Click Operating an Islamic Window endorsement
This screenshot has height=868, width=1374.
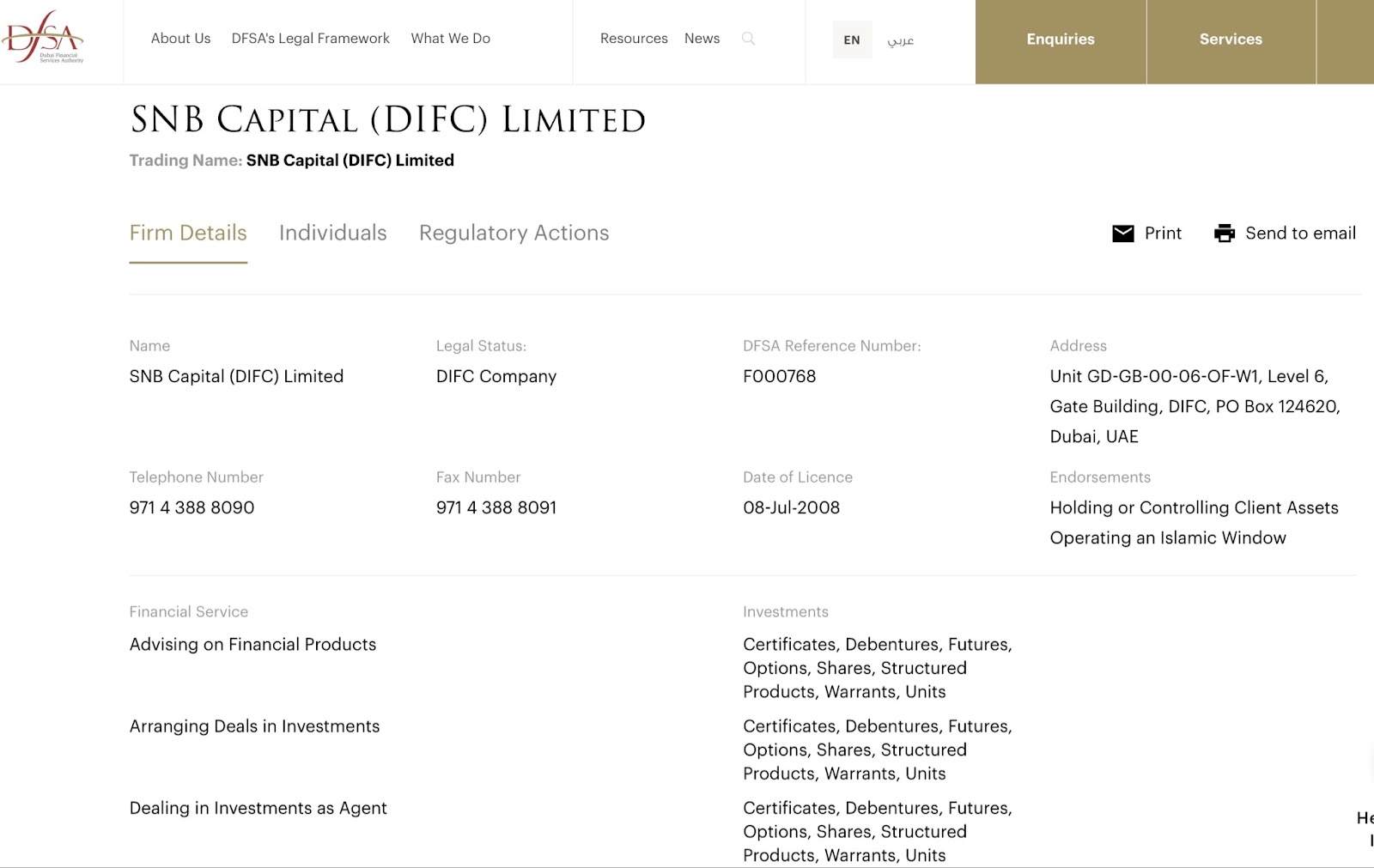point(1168,537)
